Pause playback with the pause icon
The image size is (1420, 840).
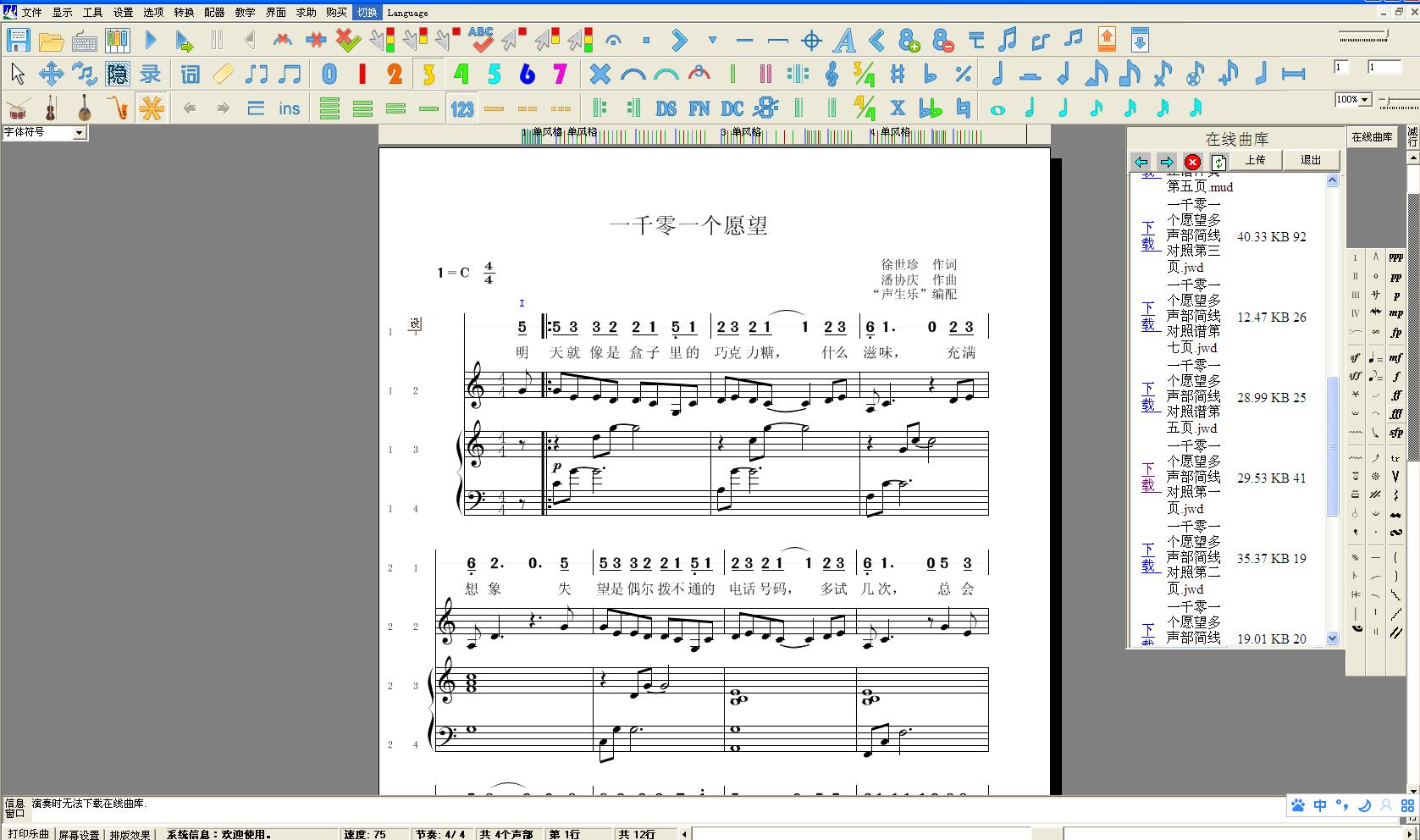click(x=217, y=40)
